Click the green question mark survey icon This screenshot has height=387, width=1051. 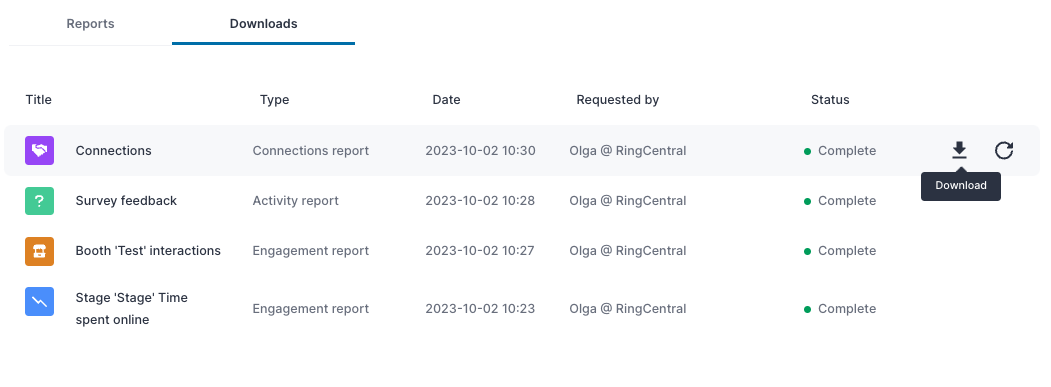(40, 201)
